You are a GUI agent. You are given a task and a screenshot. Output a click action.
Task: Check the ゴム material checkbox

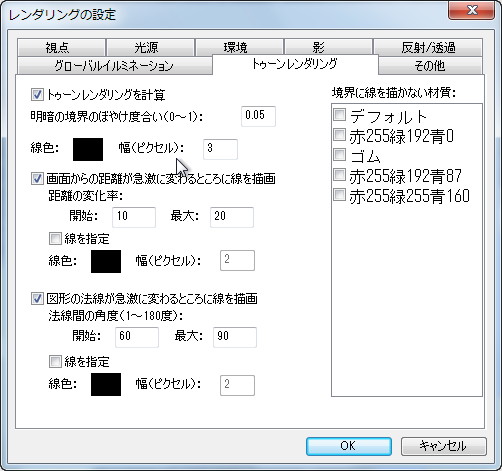click(339, 155)
